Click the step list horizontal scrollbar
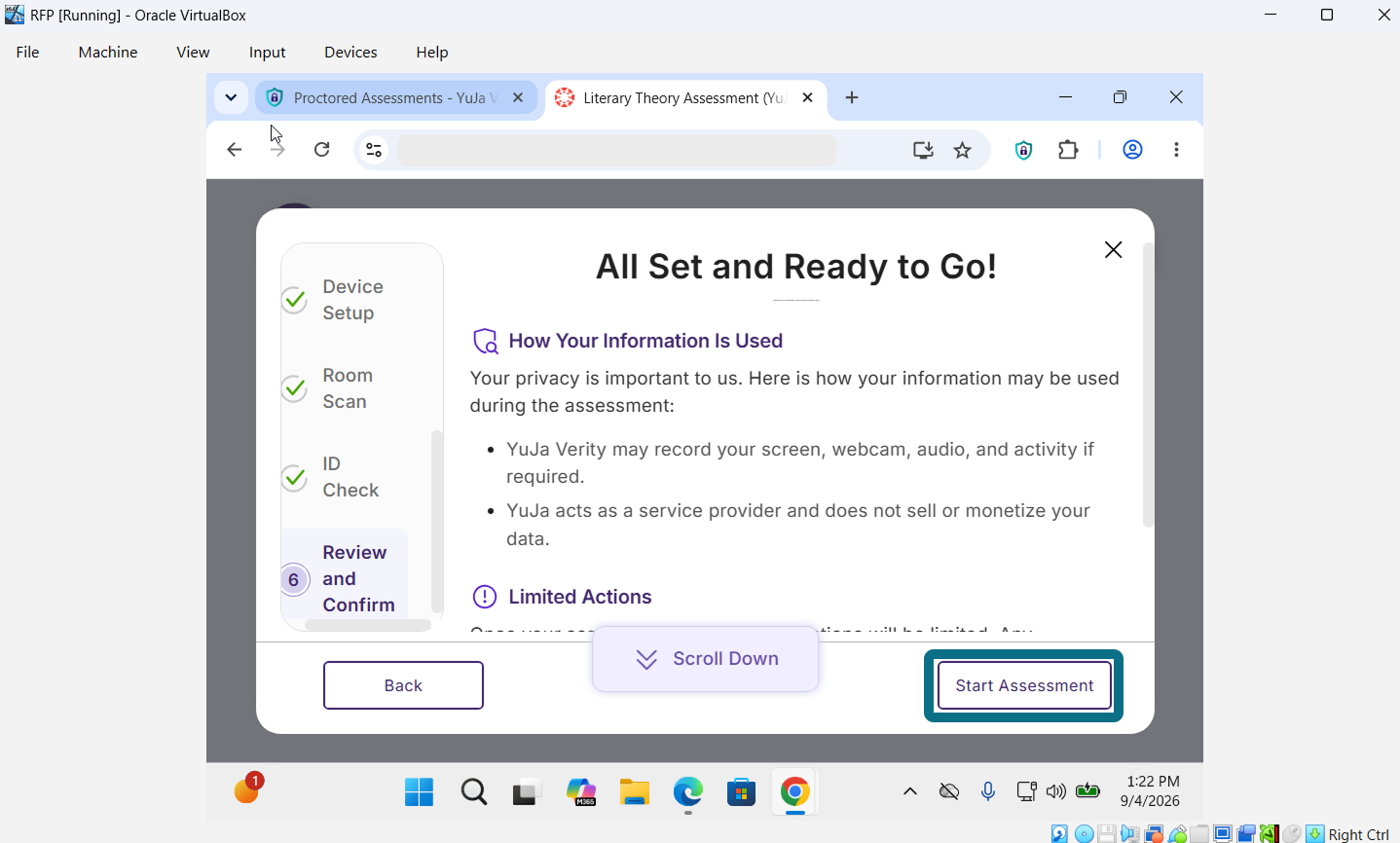This screenshot has height=843, width=1400. [x=368, y=626]
